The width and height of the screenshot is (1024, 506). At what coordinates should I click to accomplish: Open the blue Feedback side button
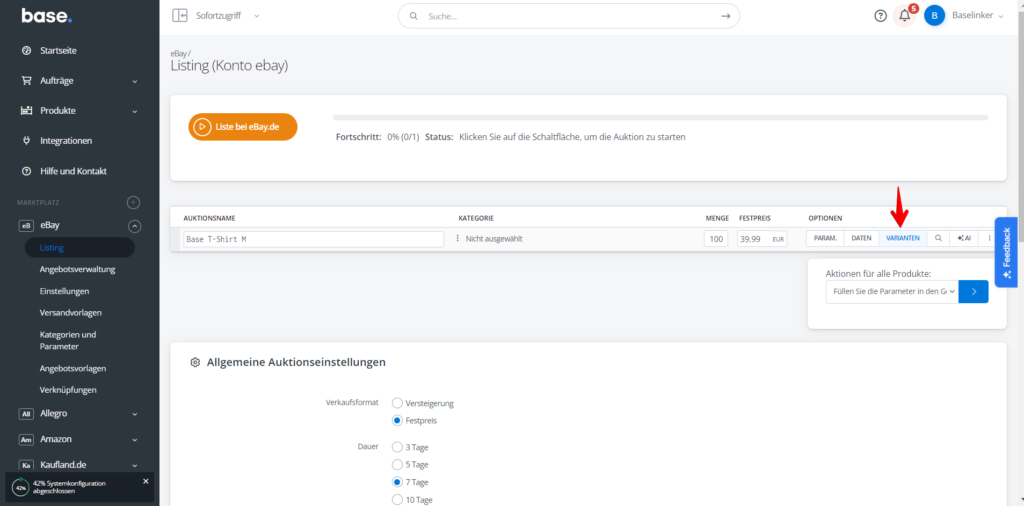click(x=1006, y=252)
